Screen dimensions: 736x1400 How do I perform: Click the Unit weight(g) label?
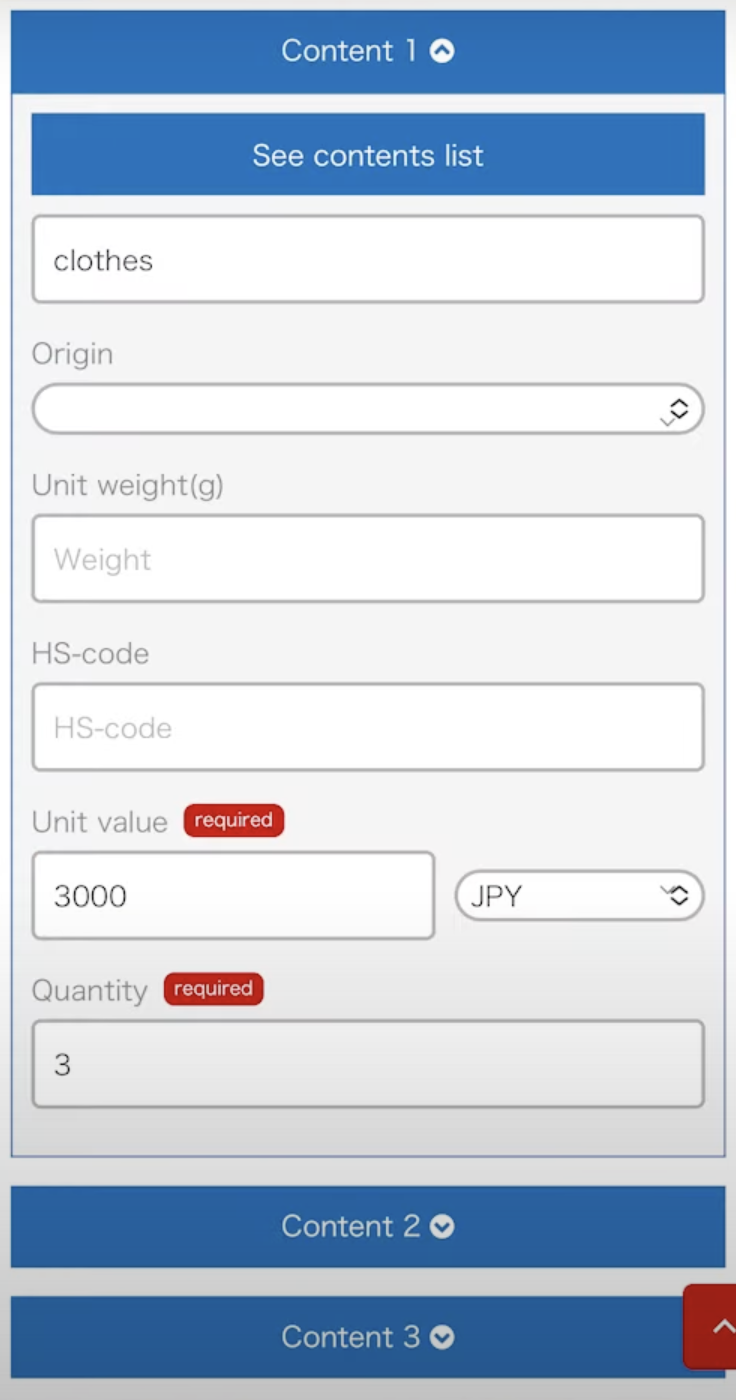tap(128, 485)
